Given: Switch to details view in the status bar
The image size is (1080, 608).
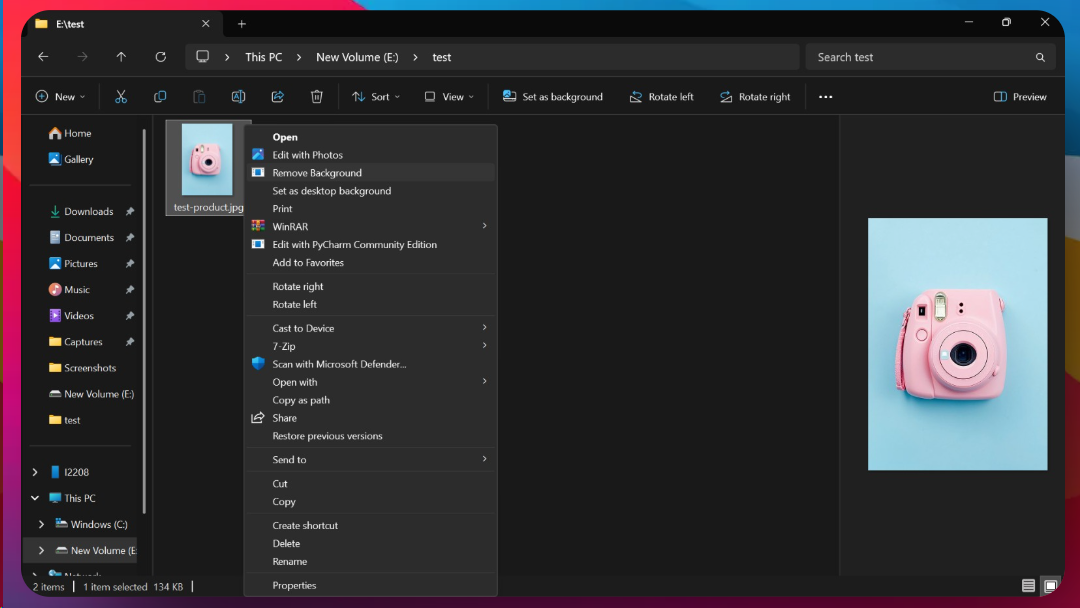Looking at the screenshot, I should (1029, 586).
